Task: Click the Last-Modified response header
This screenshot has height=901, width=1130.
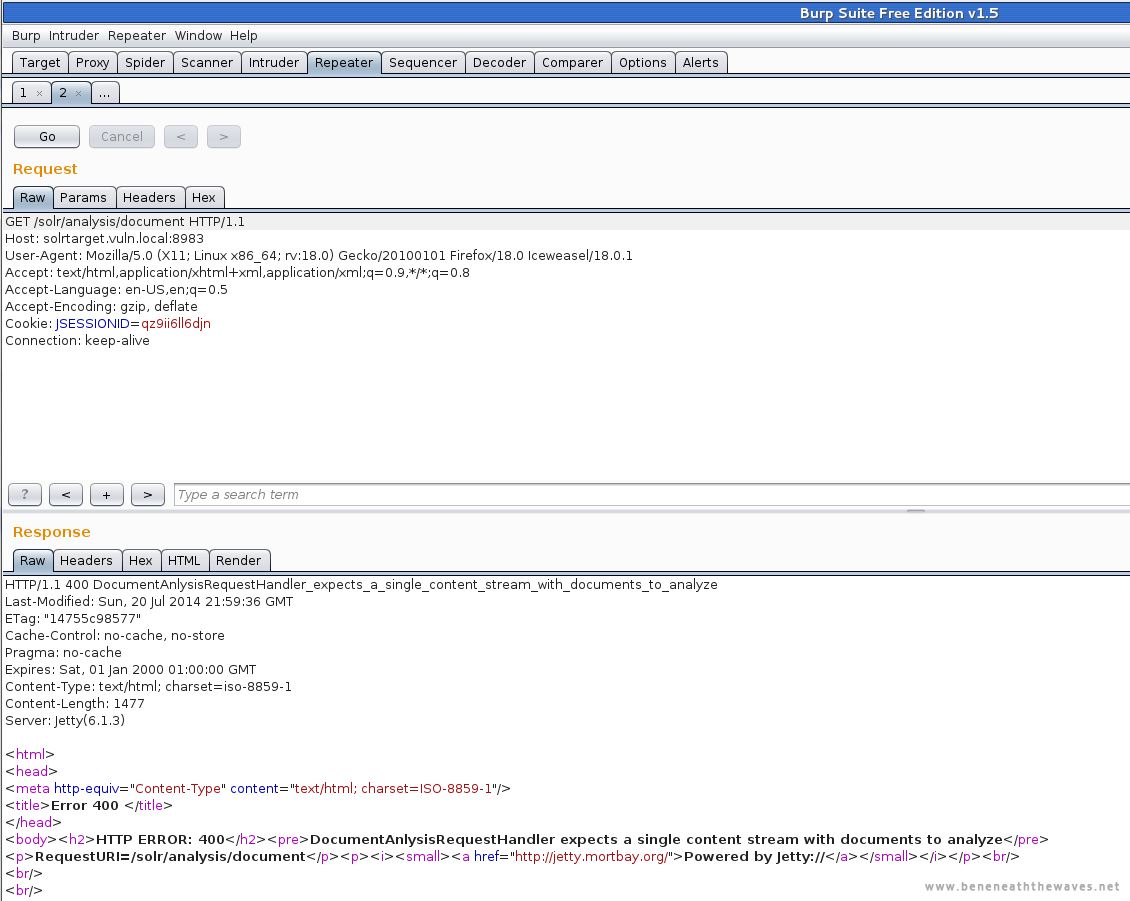Action: (x=149, y=602)
